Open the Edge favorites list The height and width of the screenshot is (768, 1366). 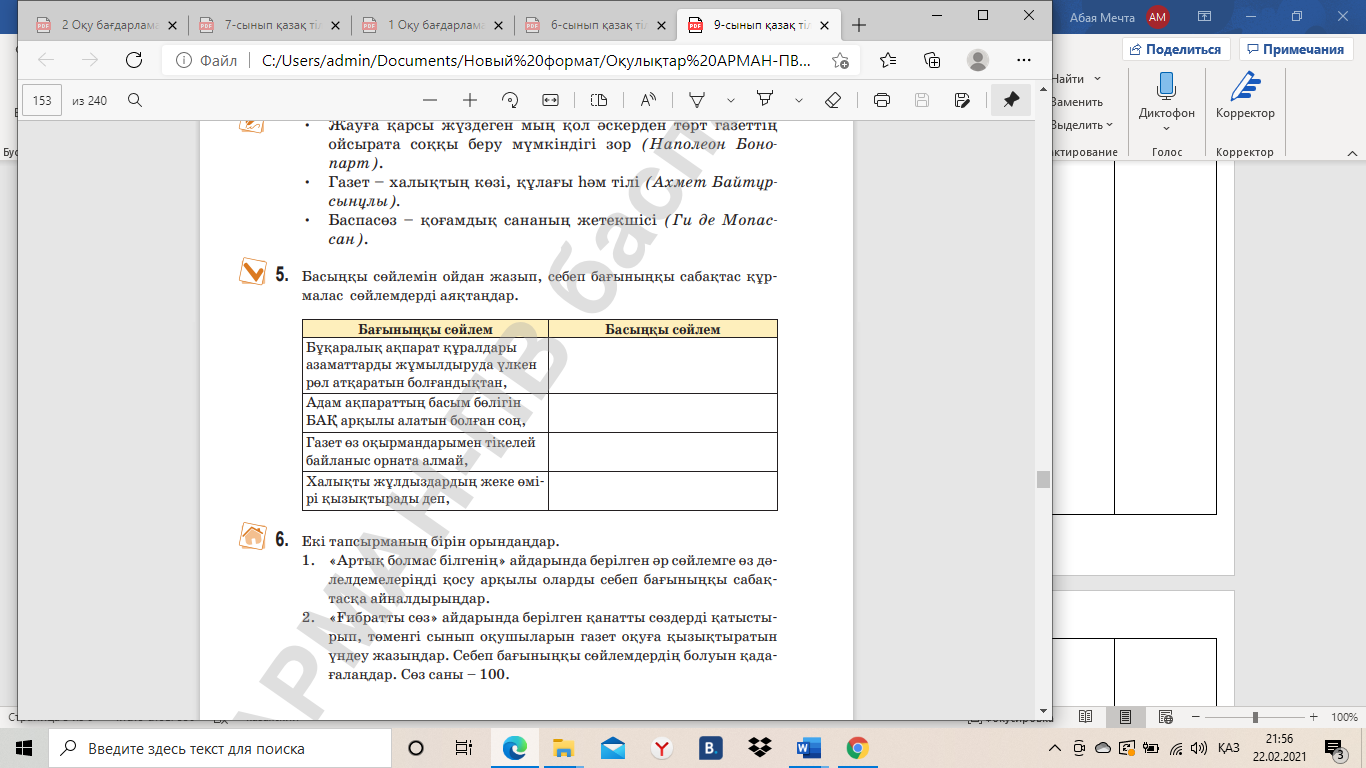pos(888,60)
